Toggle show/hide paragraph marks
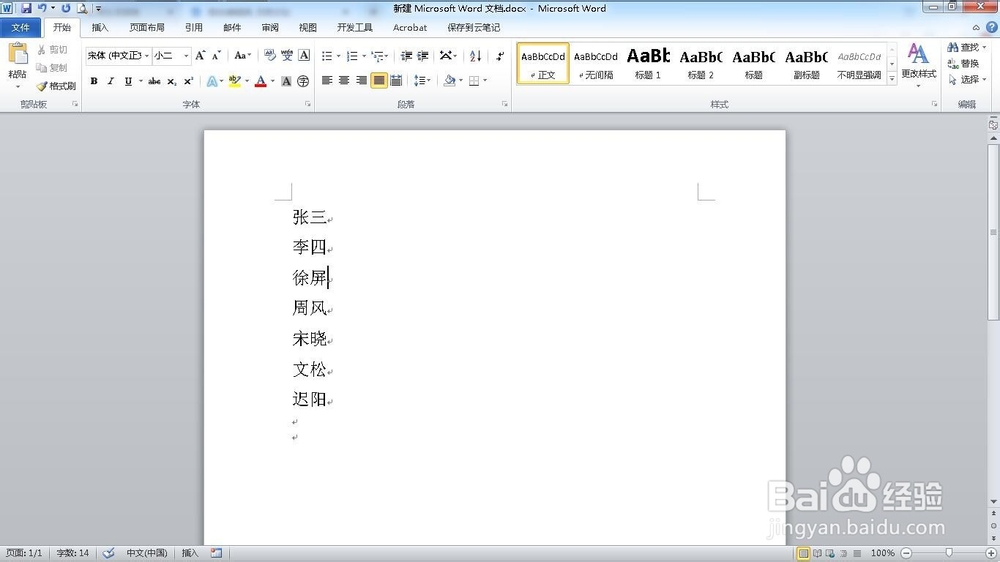 pos(500,56)
